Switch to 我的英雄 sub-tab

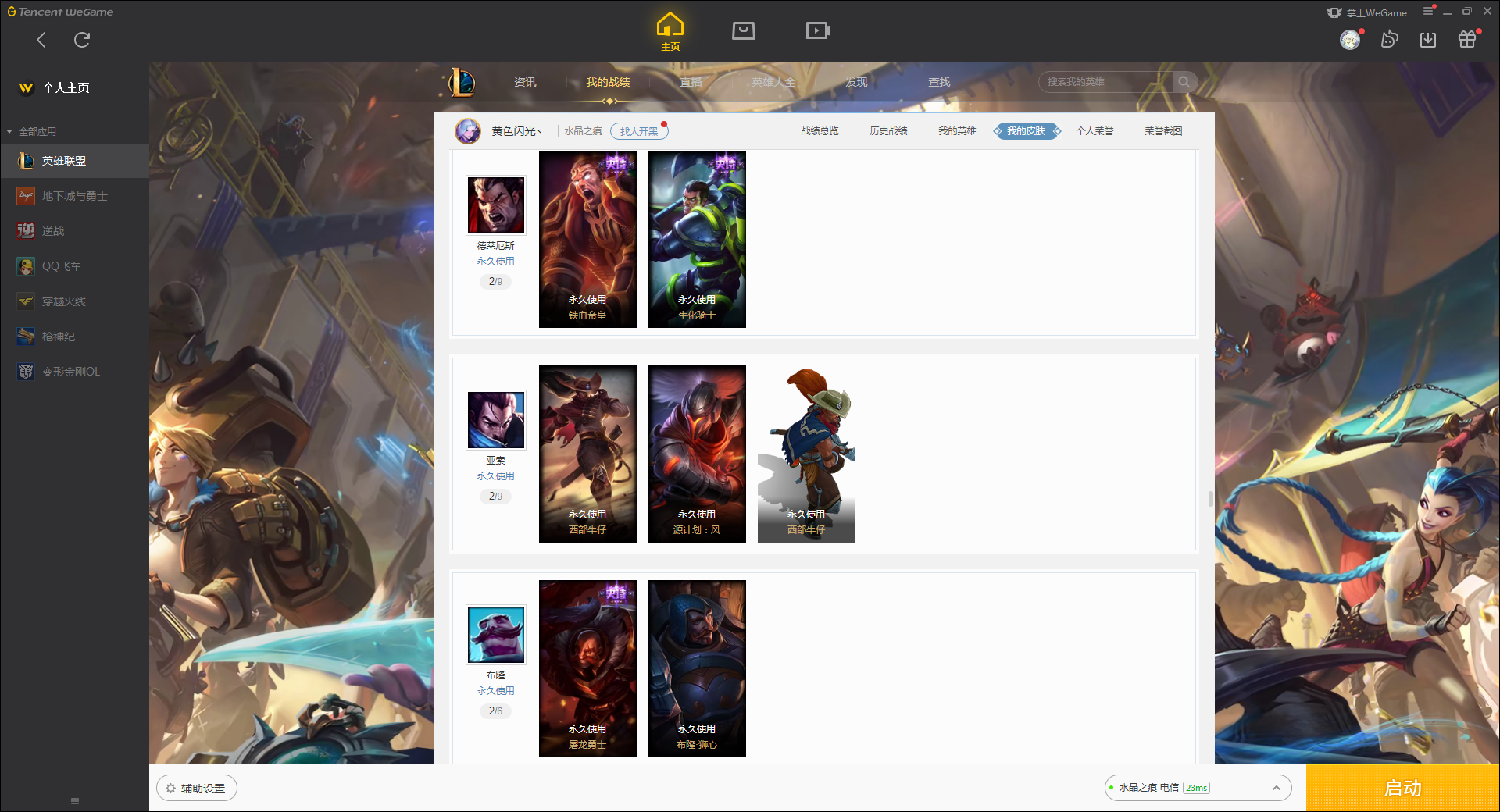tap(957, 131)
